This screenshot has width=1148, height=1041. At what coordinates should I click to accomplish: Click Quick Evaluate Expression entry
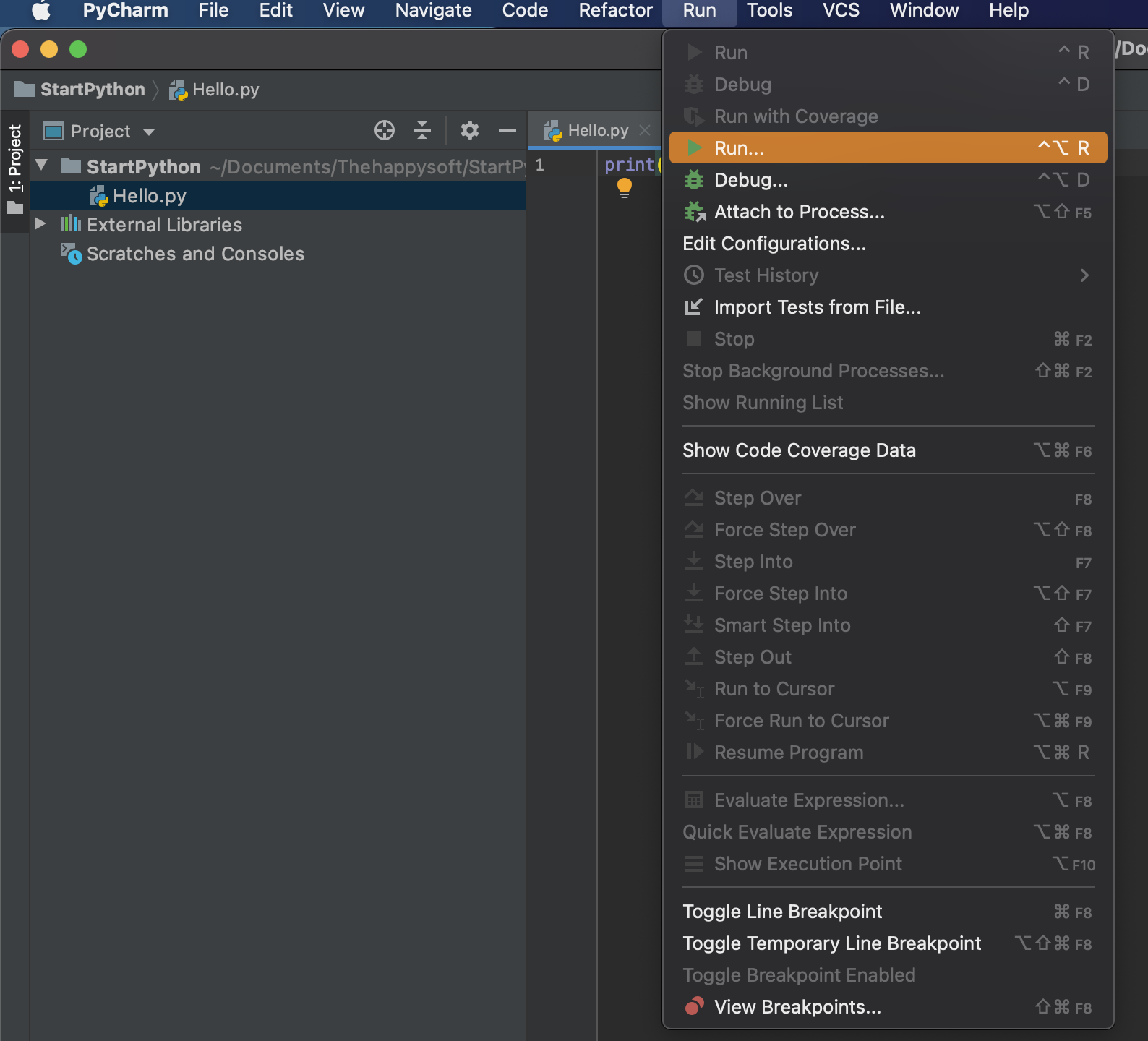point(888,832)
